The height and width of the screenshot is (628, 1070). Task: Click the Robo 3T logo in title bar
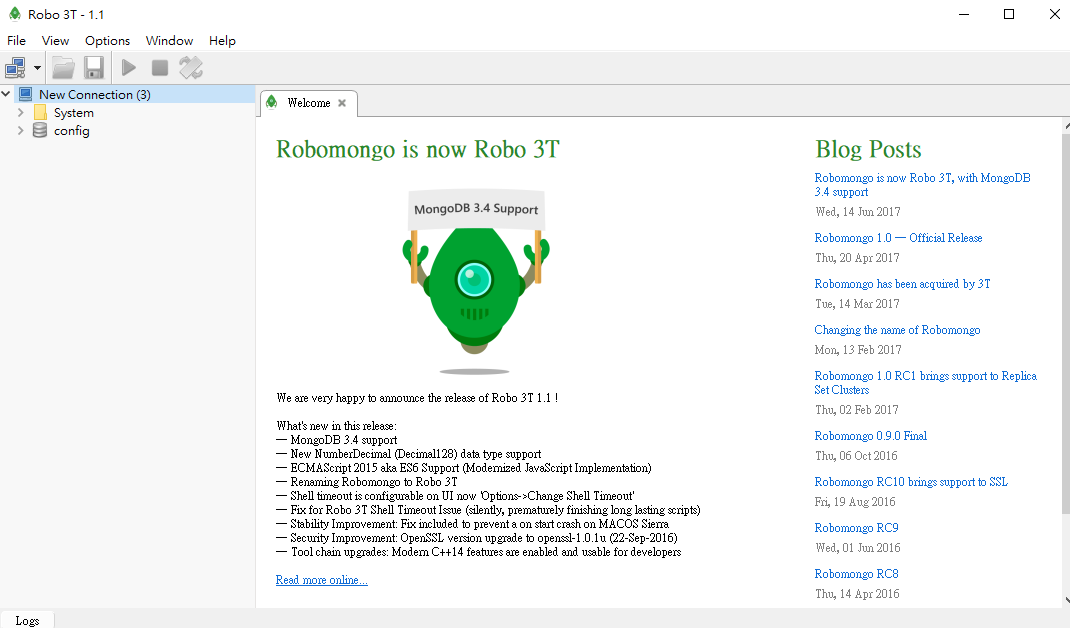tap(14, 14)
